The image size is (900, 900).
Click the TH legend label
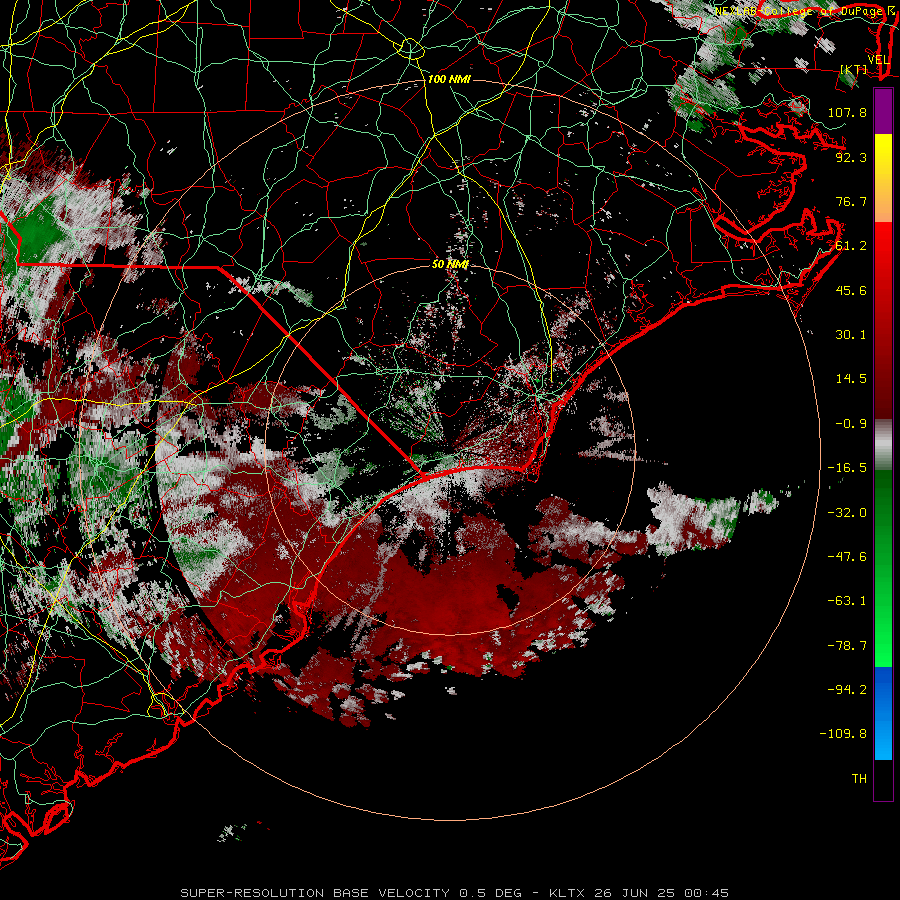click(x=859, y=779)
